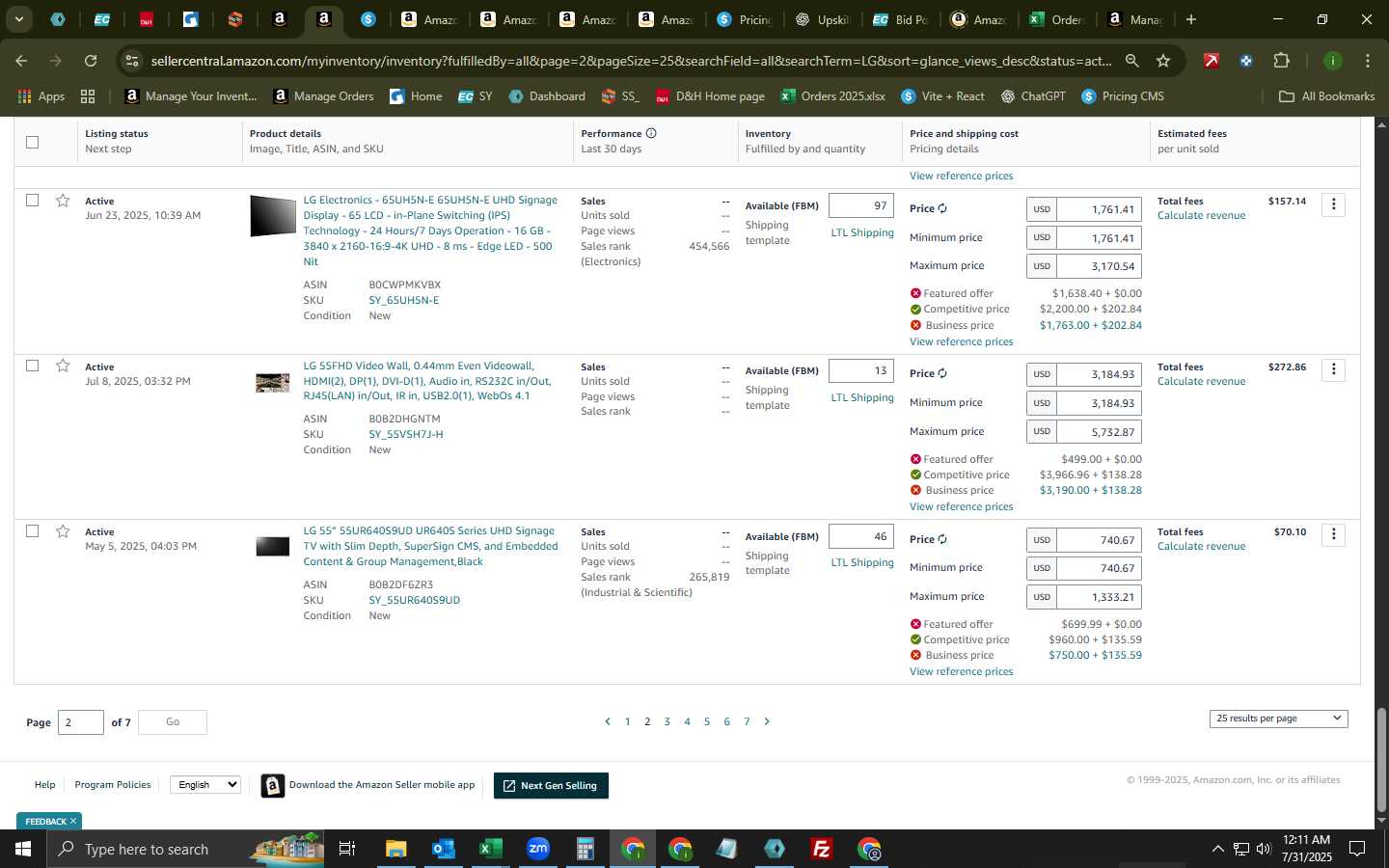
Task: Star the LG 55UR640S9UD listing
Action: click(63, 531)
